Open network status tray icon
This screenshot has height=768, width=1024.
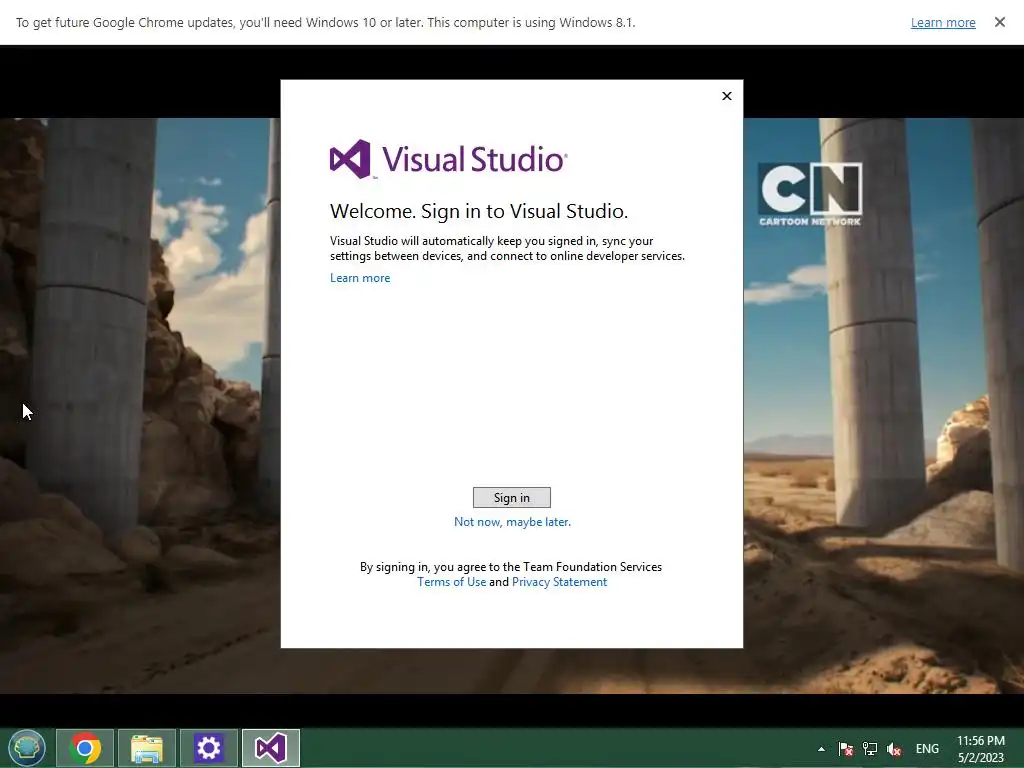tap(870, 749)
